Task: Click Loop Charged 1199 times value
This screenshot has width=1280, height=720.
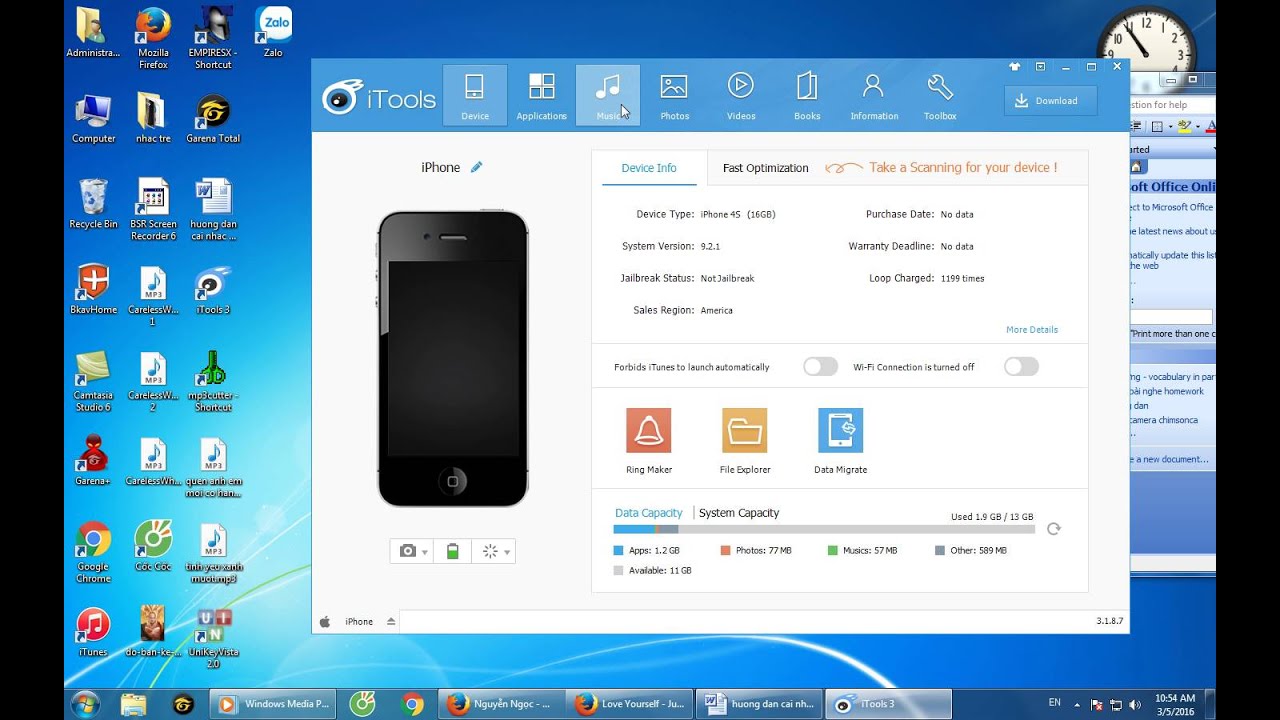Action: point(962,278)
